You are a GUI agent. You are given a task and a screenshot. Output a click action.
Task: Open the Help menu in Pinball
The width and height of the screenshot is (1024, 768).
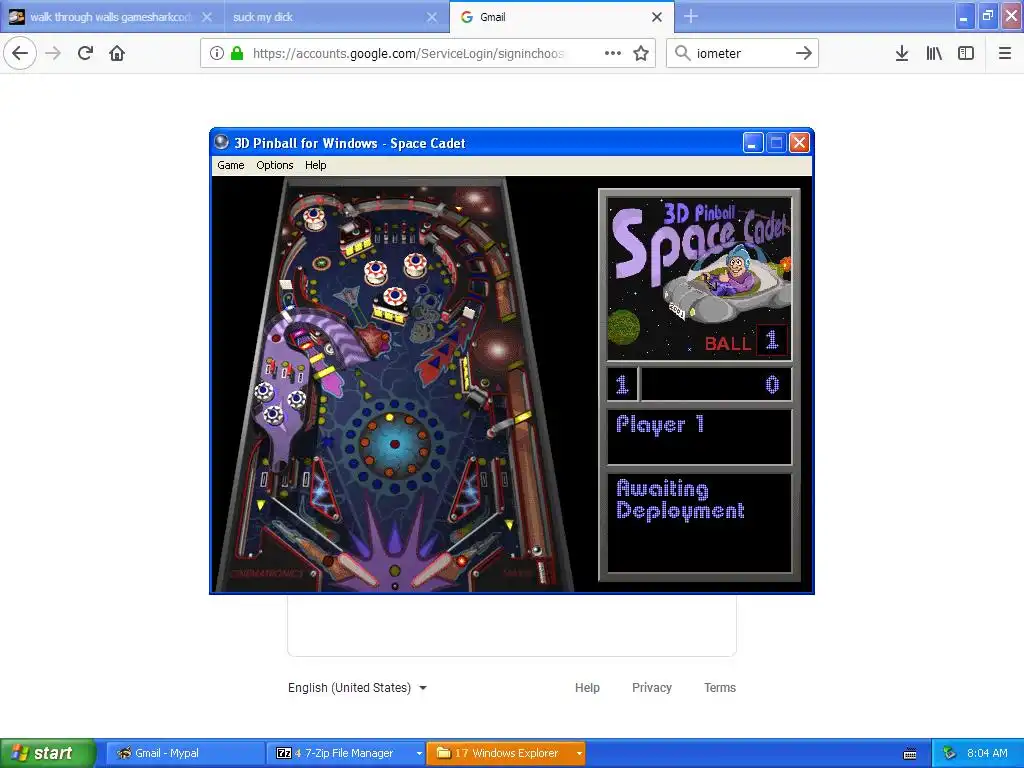315,165
